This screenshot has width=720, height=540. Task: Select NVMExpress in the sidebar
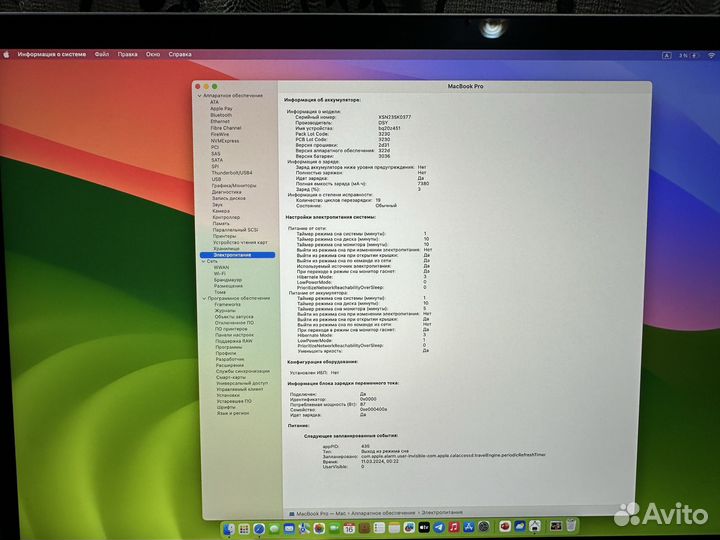[225, 141]
